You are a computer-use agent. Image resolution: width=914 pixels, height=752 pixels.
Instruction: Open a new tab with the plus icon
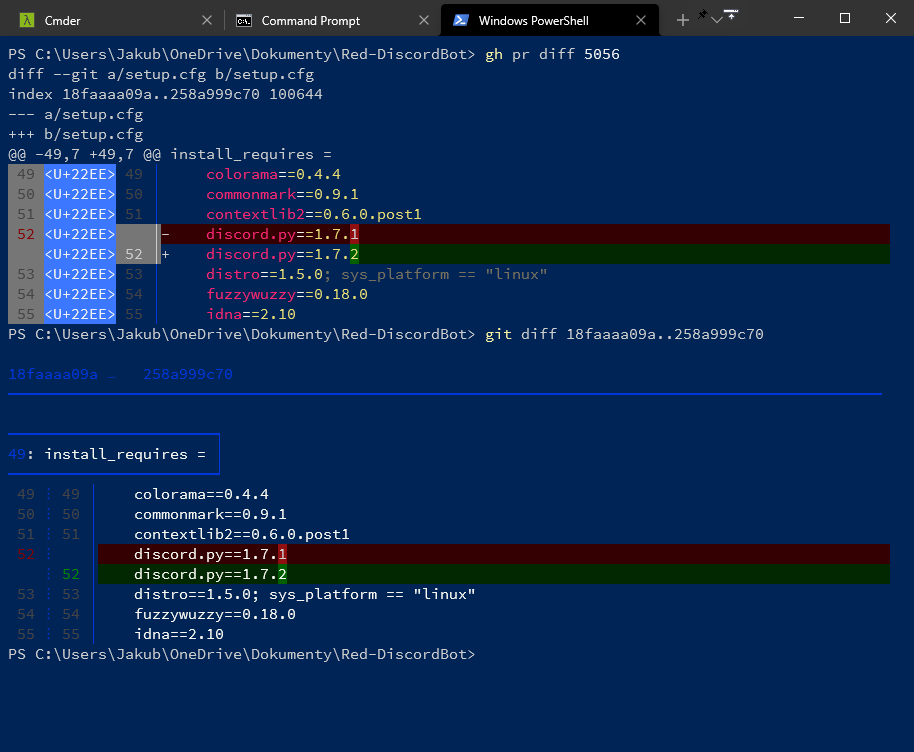[x=682, y=18]
